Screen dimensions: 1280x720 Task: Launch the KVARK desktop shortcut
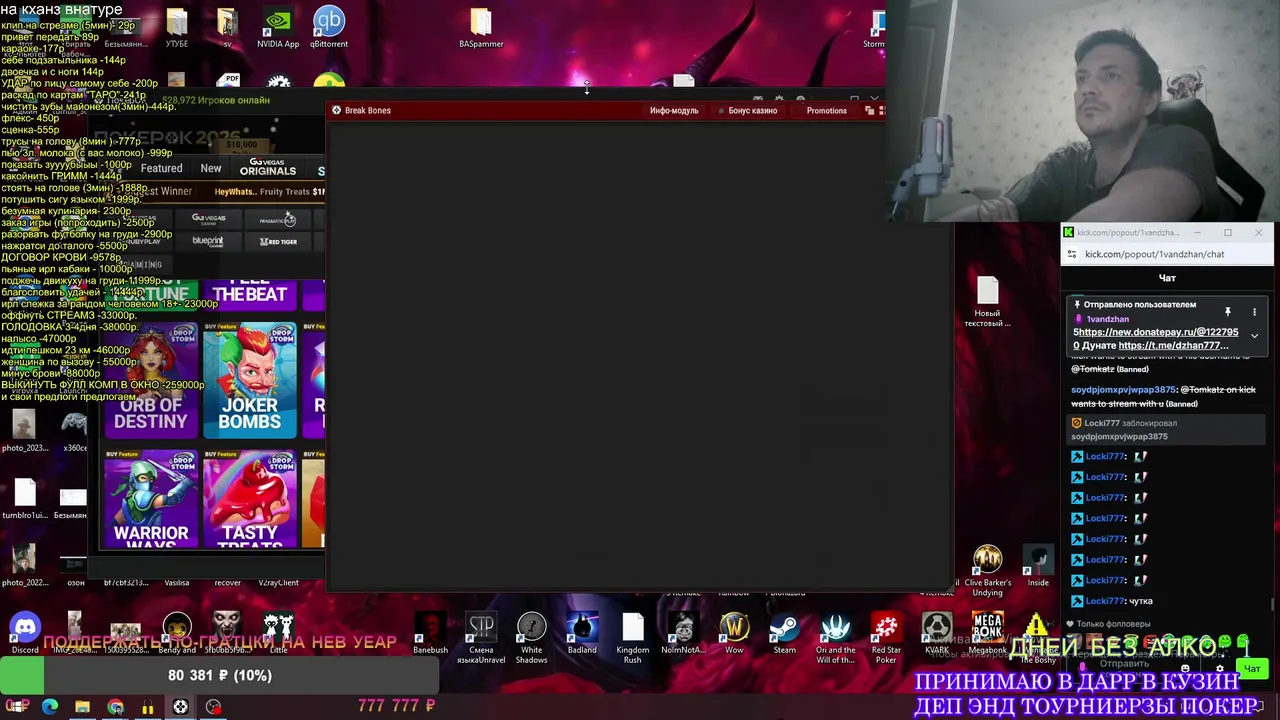937,634
